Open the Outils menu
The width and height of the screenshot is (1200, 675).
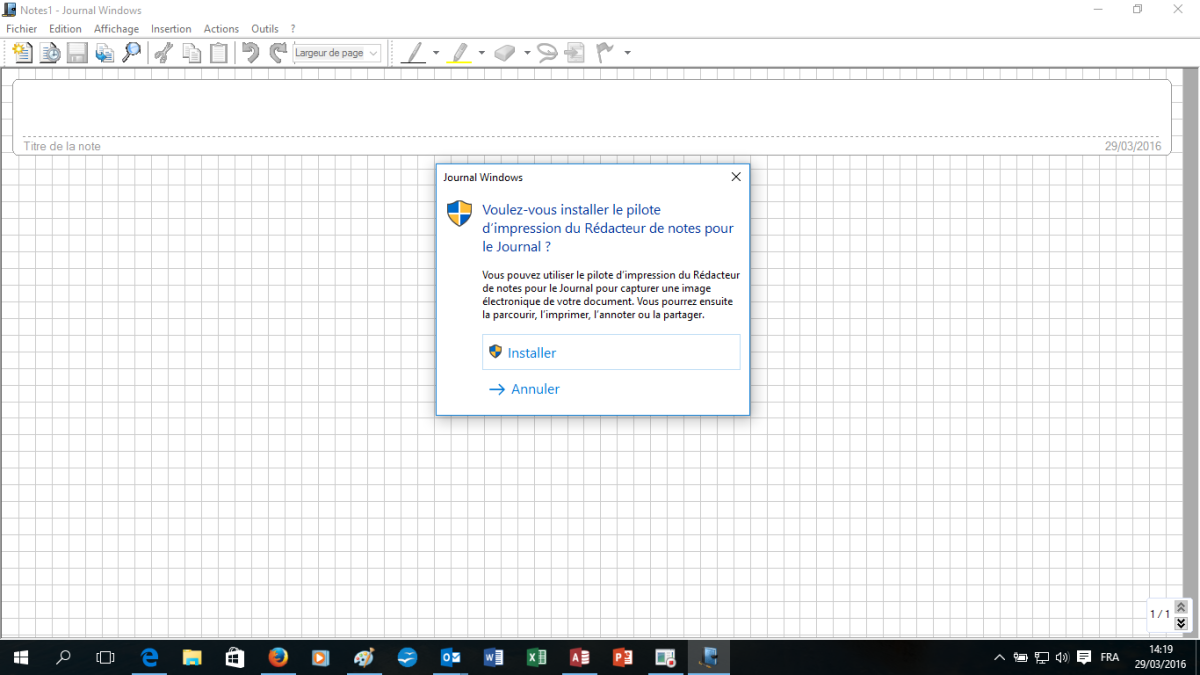[x=265, y=29]
